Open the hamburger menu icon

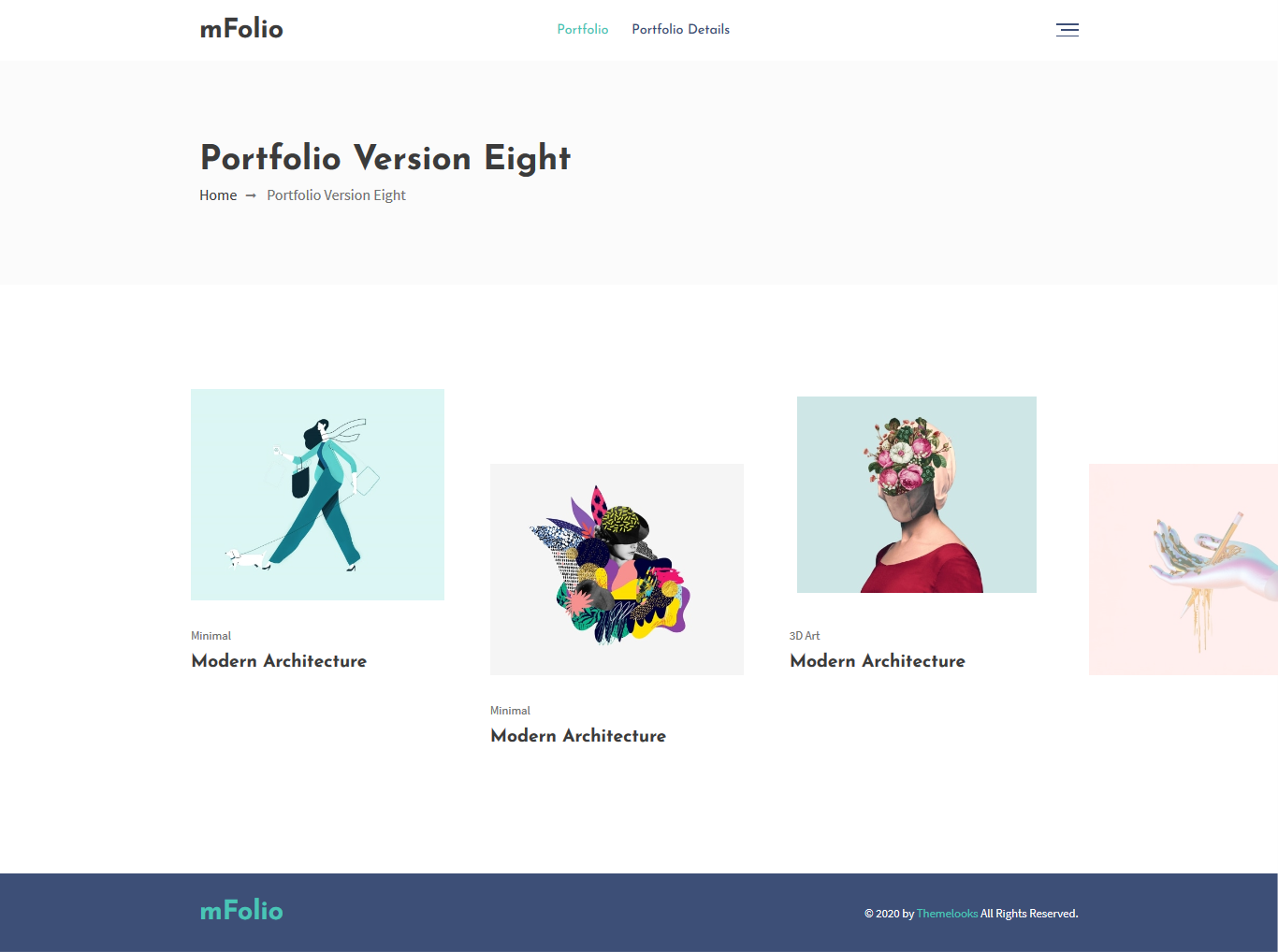[x=1067, y=30]
